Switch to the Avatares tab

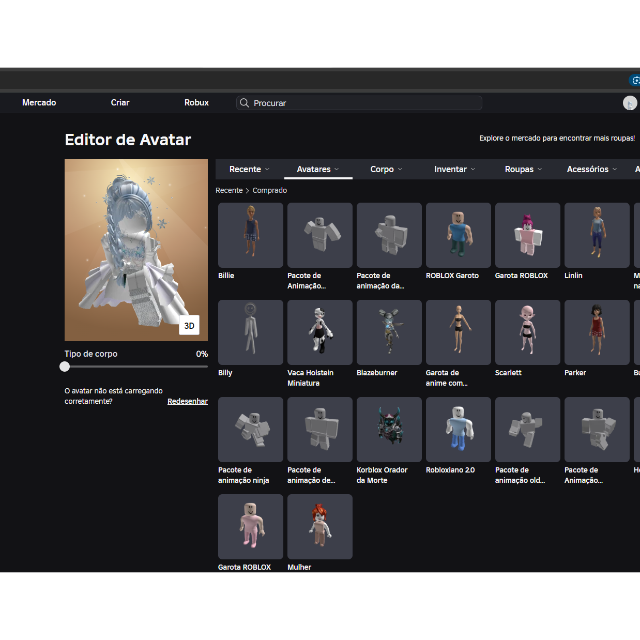click(318, 169)
